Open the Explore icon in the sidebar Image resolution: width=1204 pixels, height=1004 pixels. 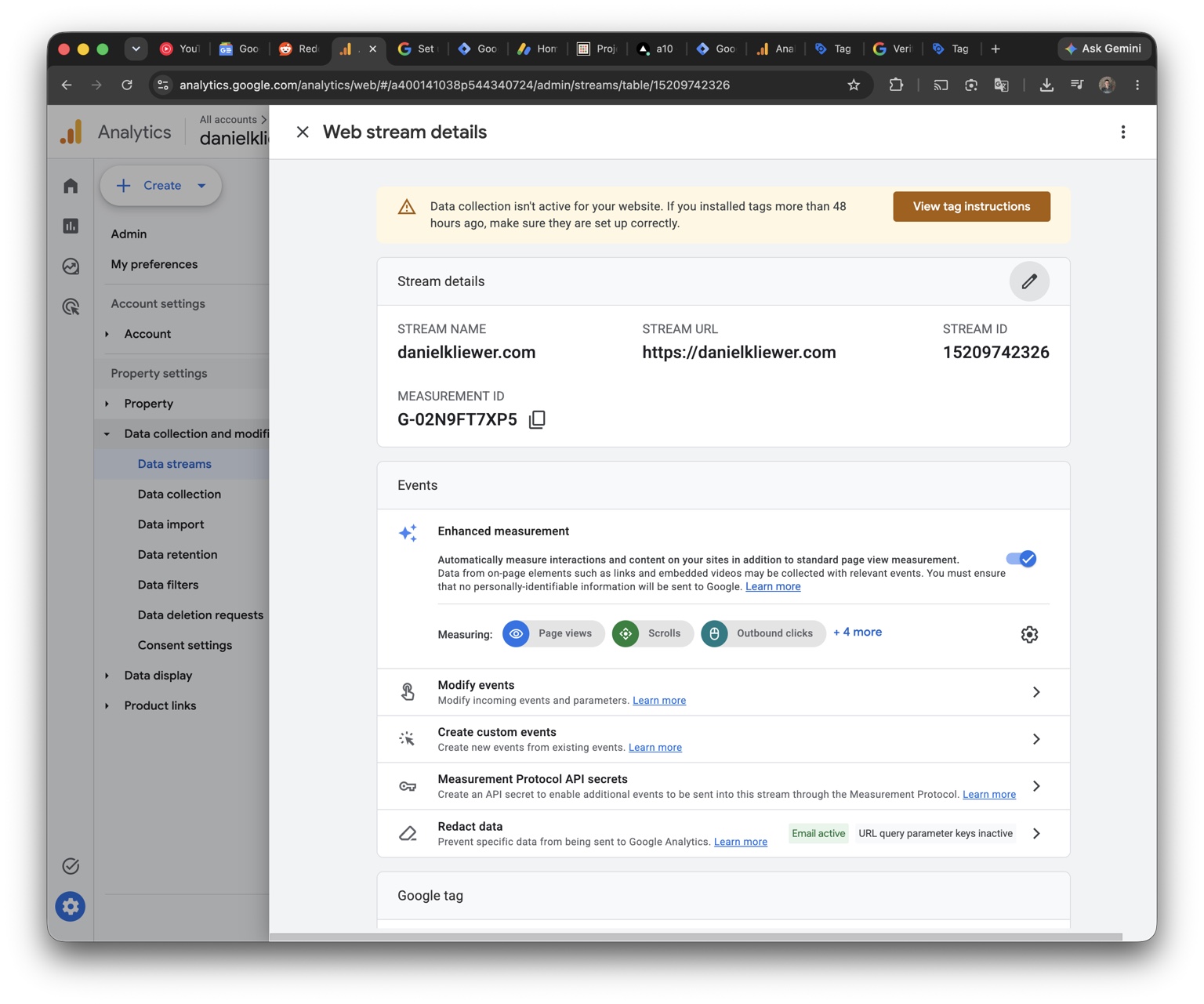pyautogui.click(x=71, y=266)
